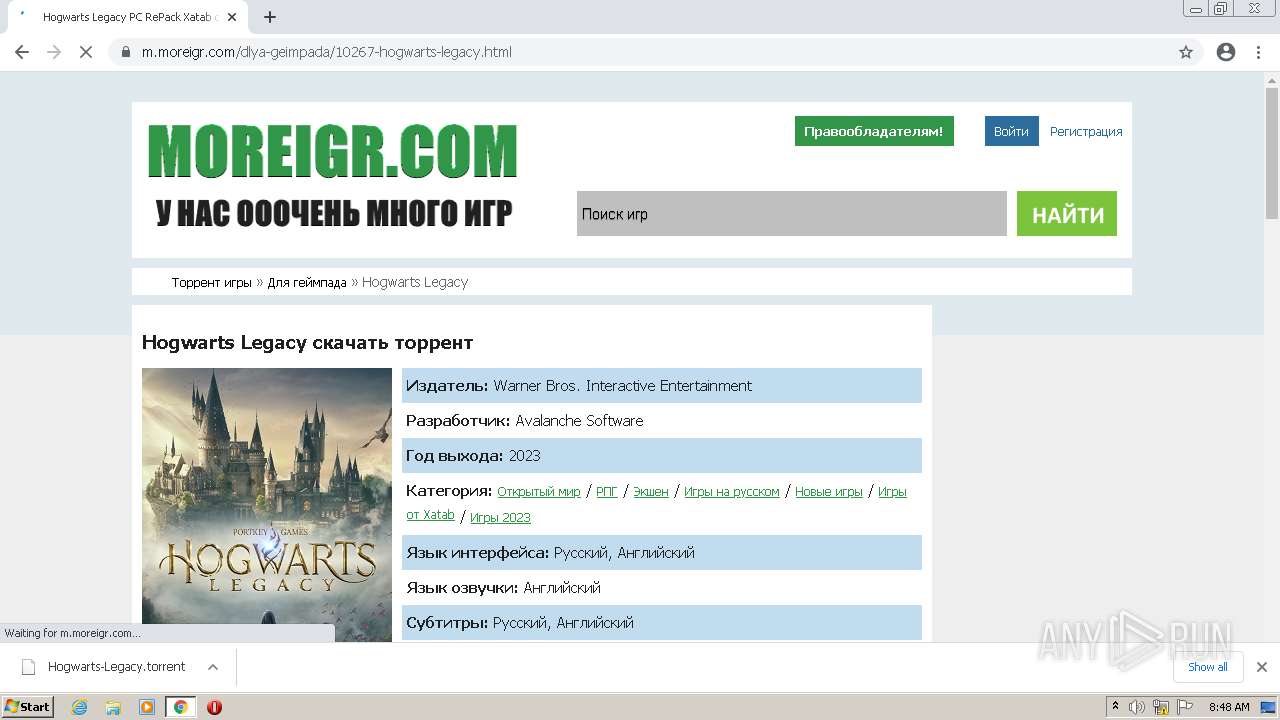Open the Экшен category link
1280x720 pixels.
point(651,492)
